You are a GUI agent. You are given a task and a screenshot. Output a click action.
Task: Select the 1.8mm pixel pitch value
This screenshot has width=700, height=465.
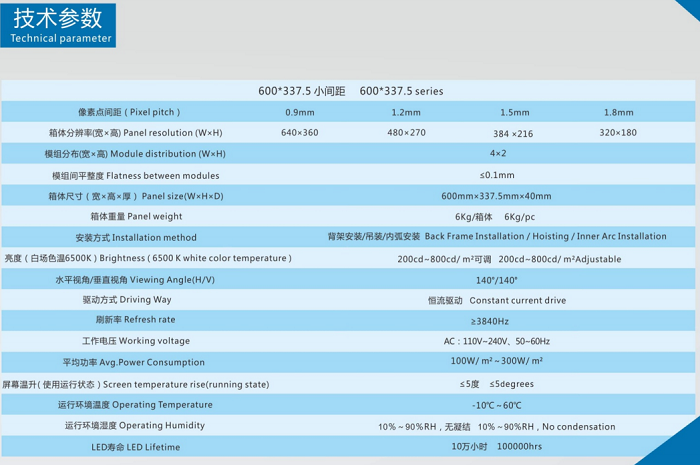pos(619,112)
